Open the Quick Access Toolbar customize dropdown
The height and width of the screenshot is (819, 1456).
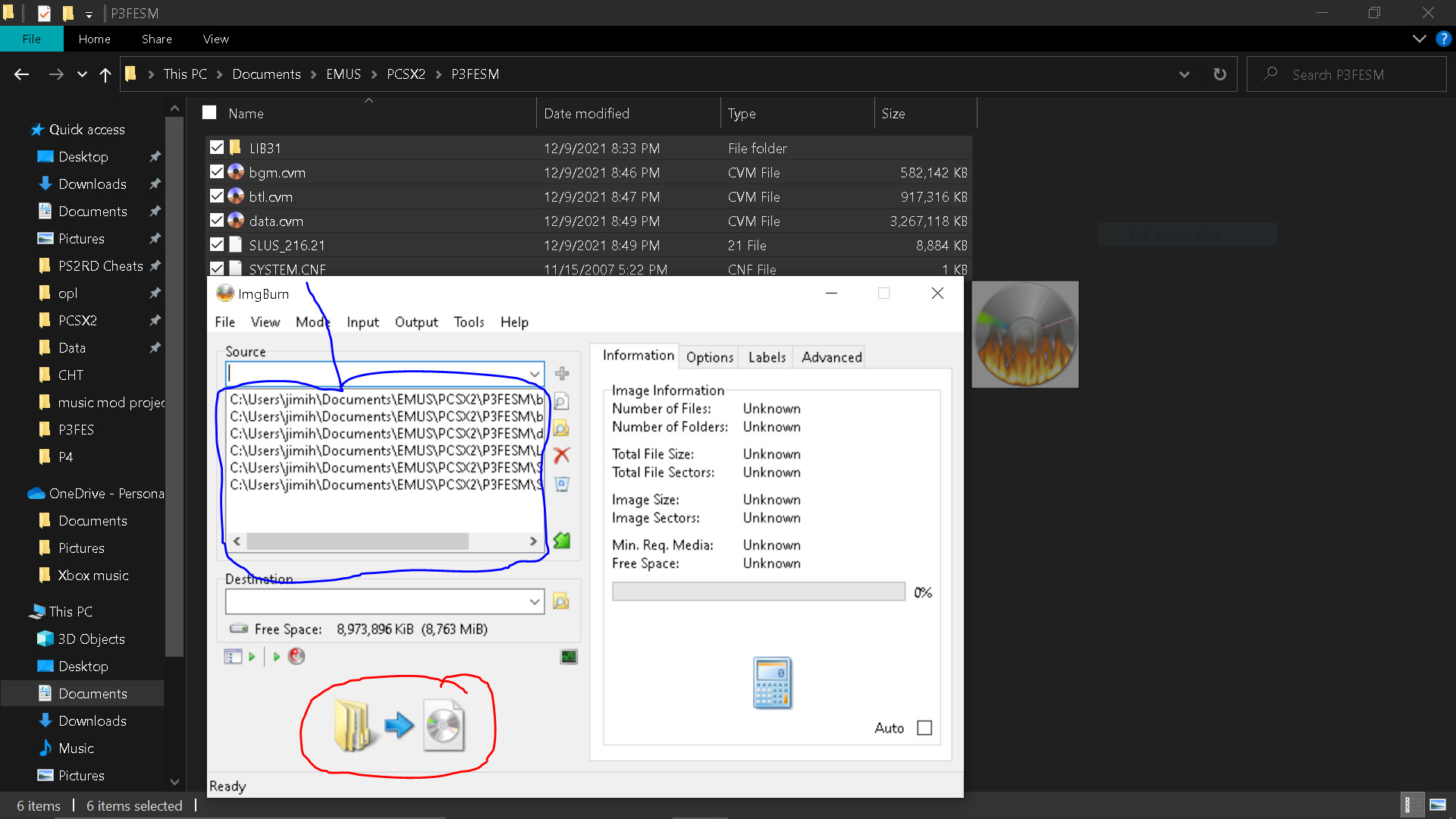(x=89, y=14)
